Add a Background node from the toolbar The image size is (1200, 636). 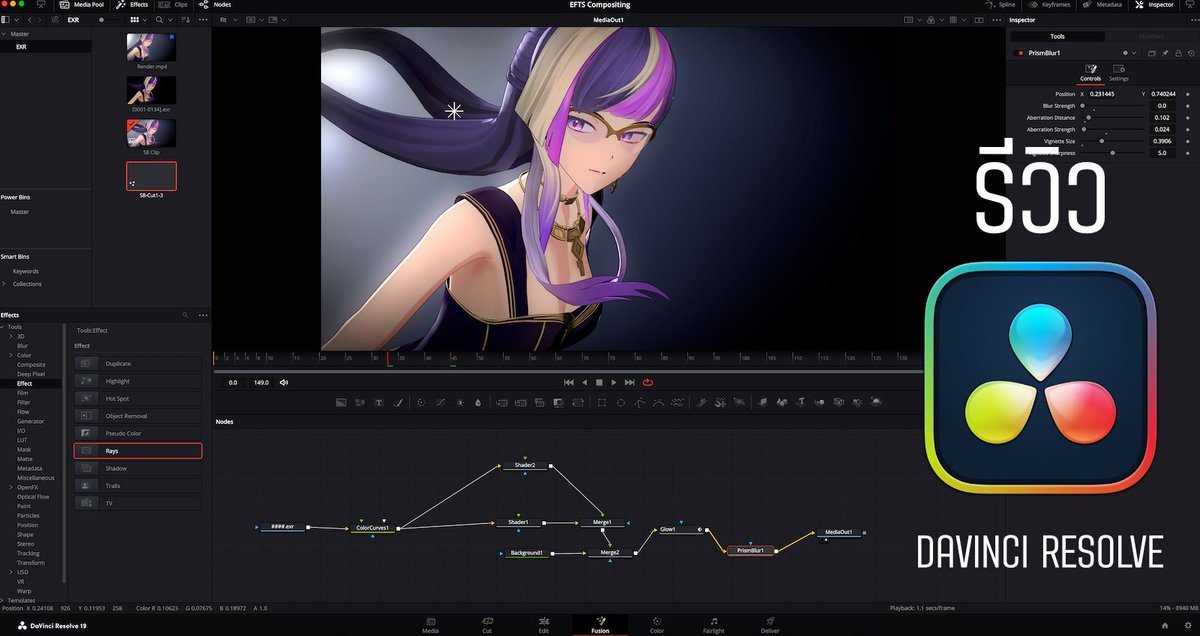point(340,401)
